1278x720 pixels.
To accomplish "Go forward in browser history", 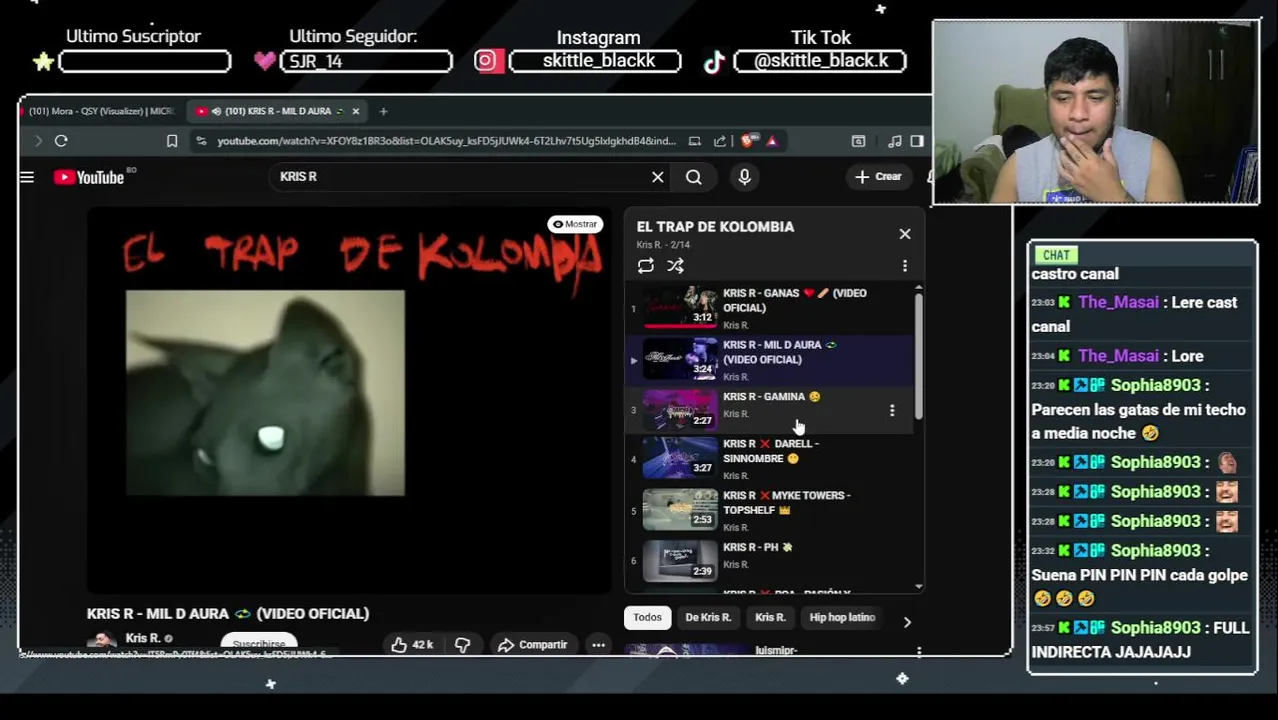I will coord(38,141).
